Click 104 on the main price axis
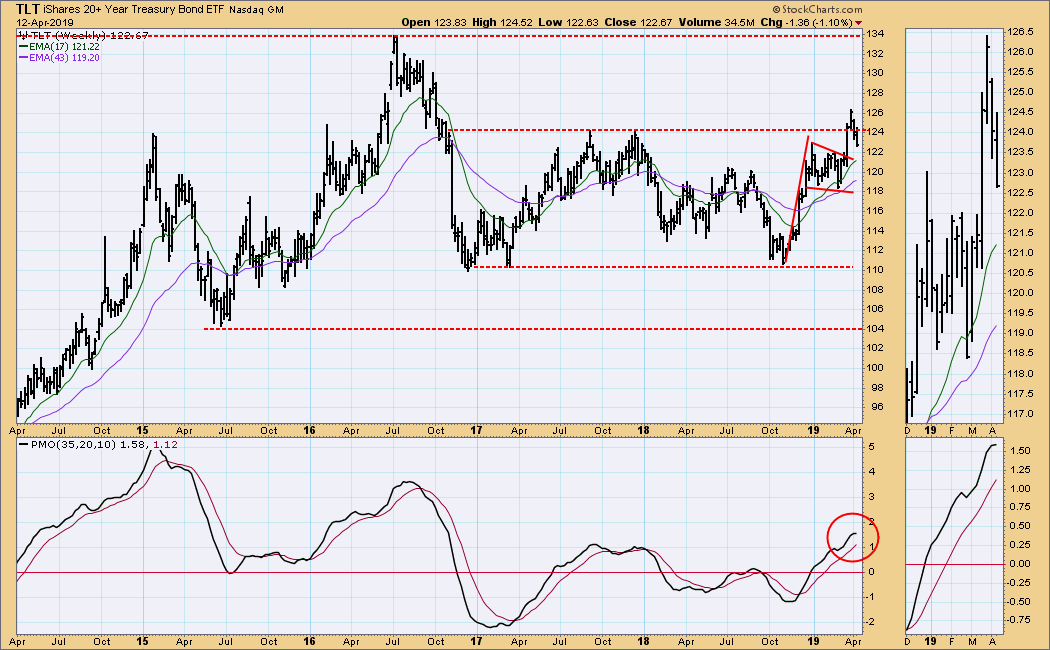The image size is (1050, 650). 875,329
